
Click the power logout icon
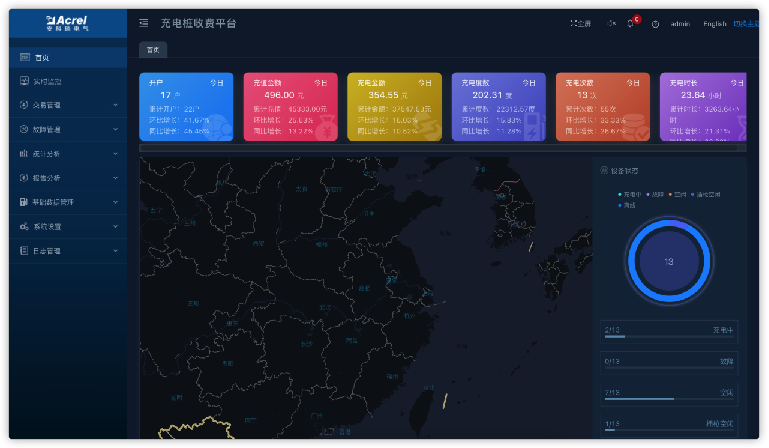pos(655,24)
